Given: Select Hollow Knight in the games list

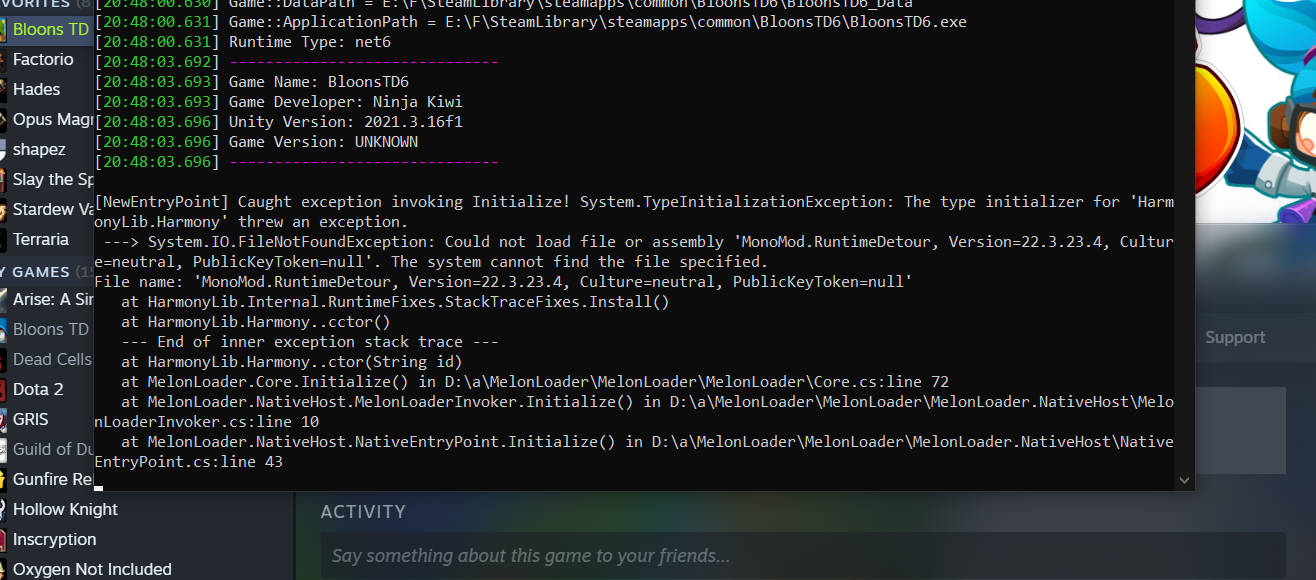Looking at the screenshot, I should click(x=65, y=509).
